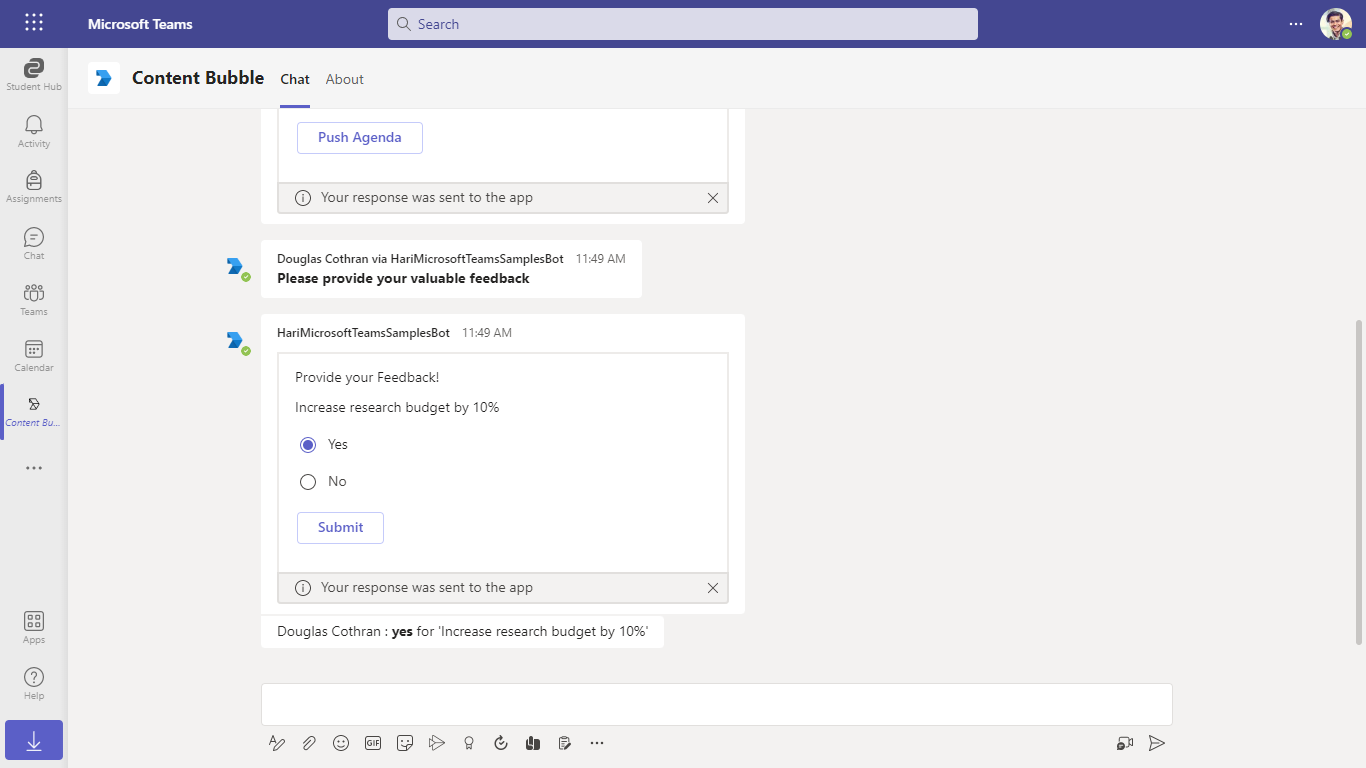Screen dimensions: 1366x768
Task: Select Content Bubble app in sidebar
Action: point(34,411)
